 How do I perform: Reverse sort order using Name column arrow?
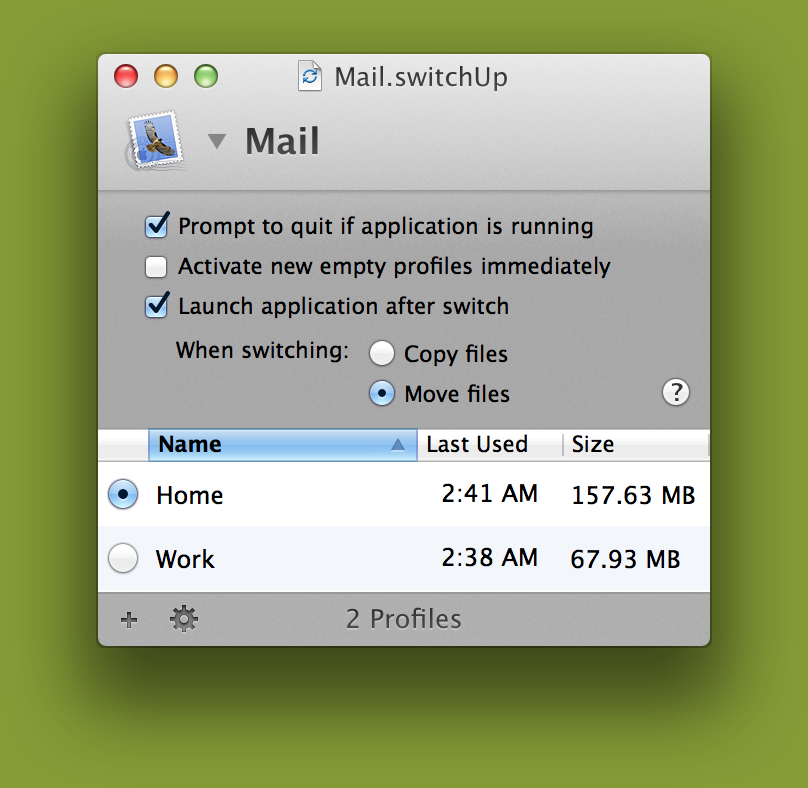[399, 445]
